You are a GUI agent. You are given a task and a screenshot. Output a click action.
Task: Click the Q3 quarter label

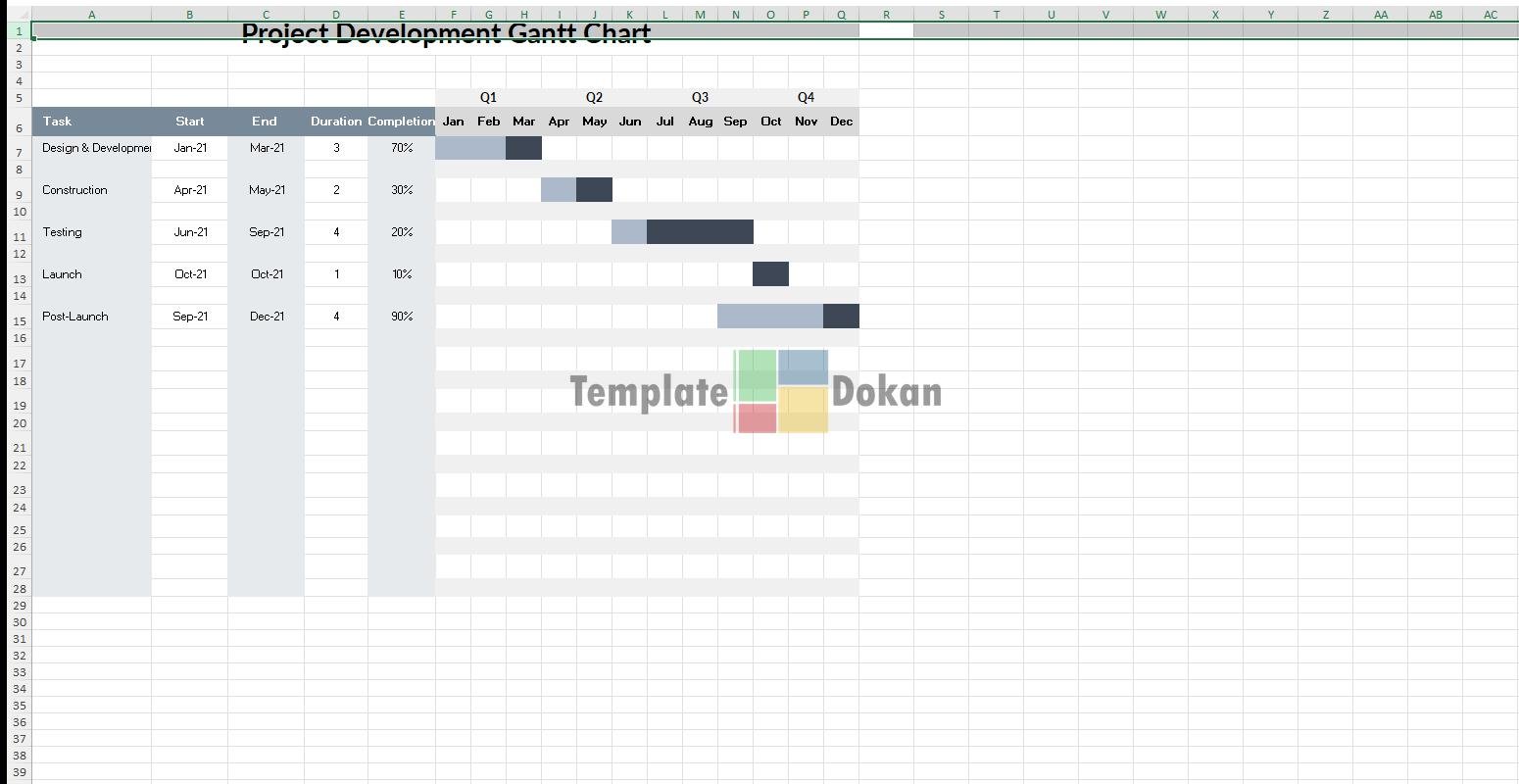(700, 98)
